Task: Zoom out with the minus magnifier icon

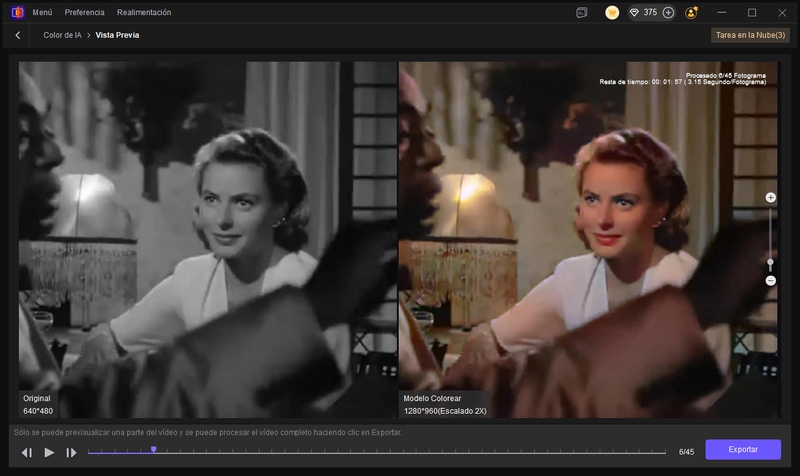Action: [770, 281]
